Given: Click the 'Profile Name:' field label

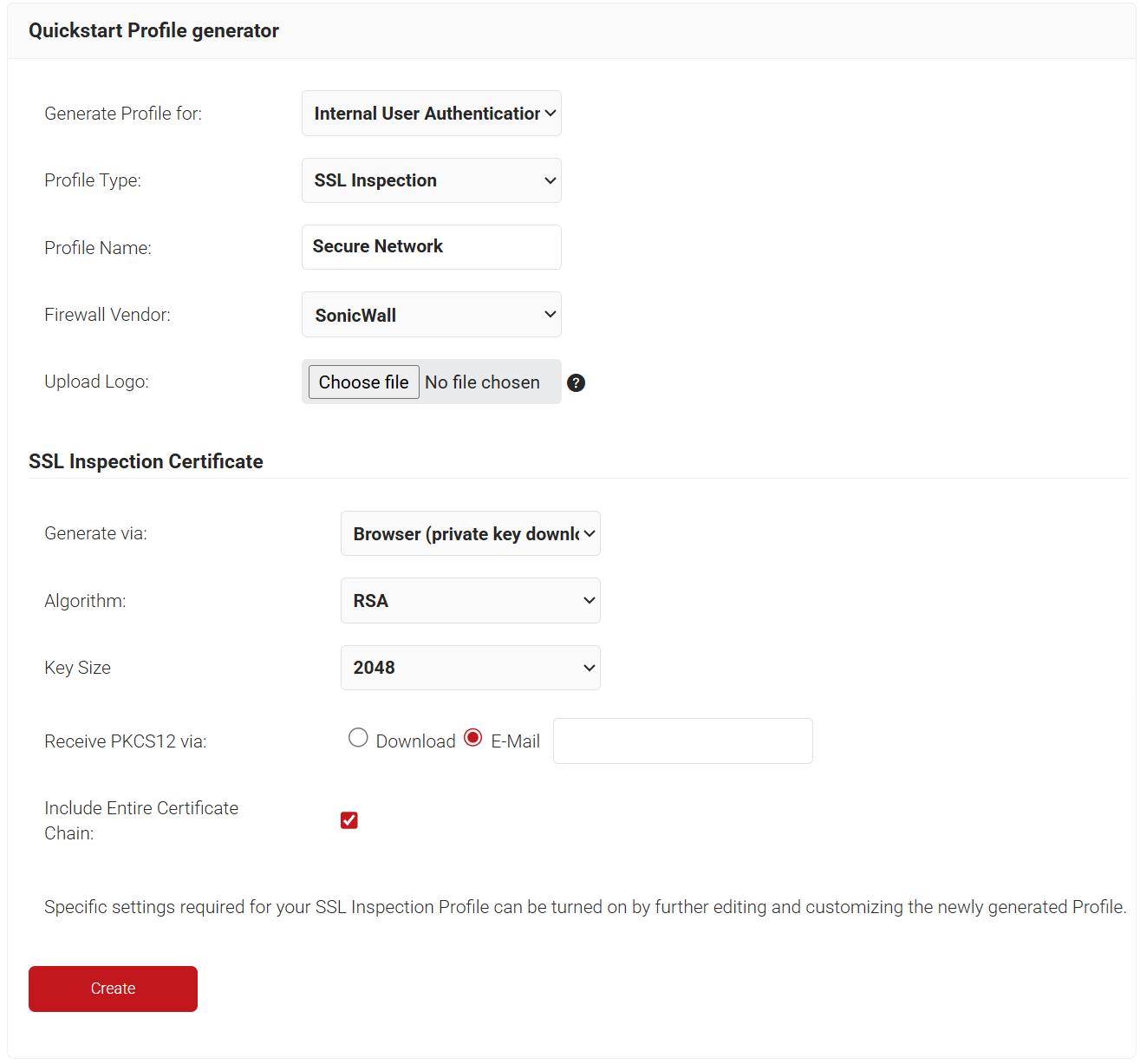Looking at the screenshot, I should [98, 248].
